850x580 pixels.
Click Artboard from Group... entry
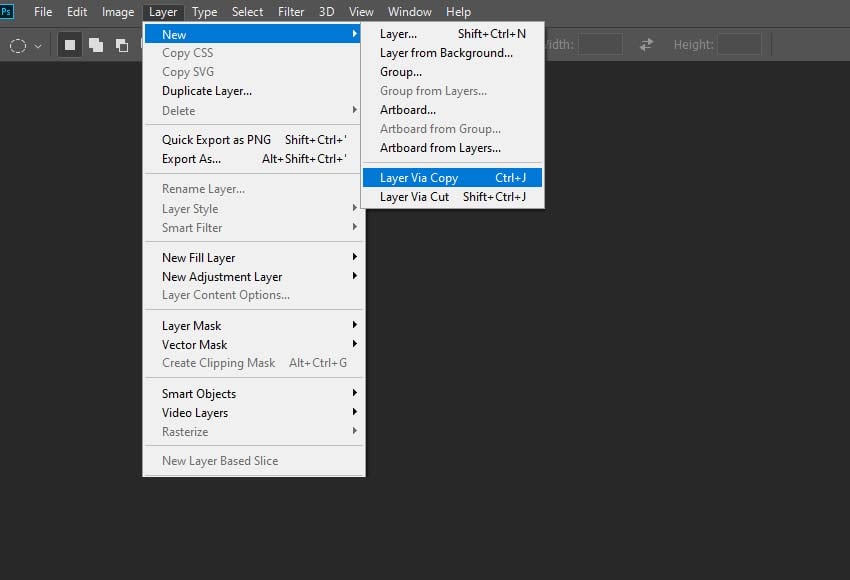coord(453,128)
